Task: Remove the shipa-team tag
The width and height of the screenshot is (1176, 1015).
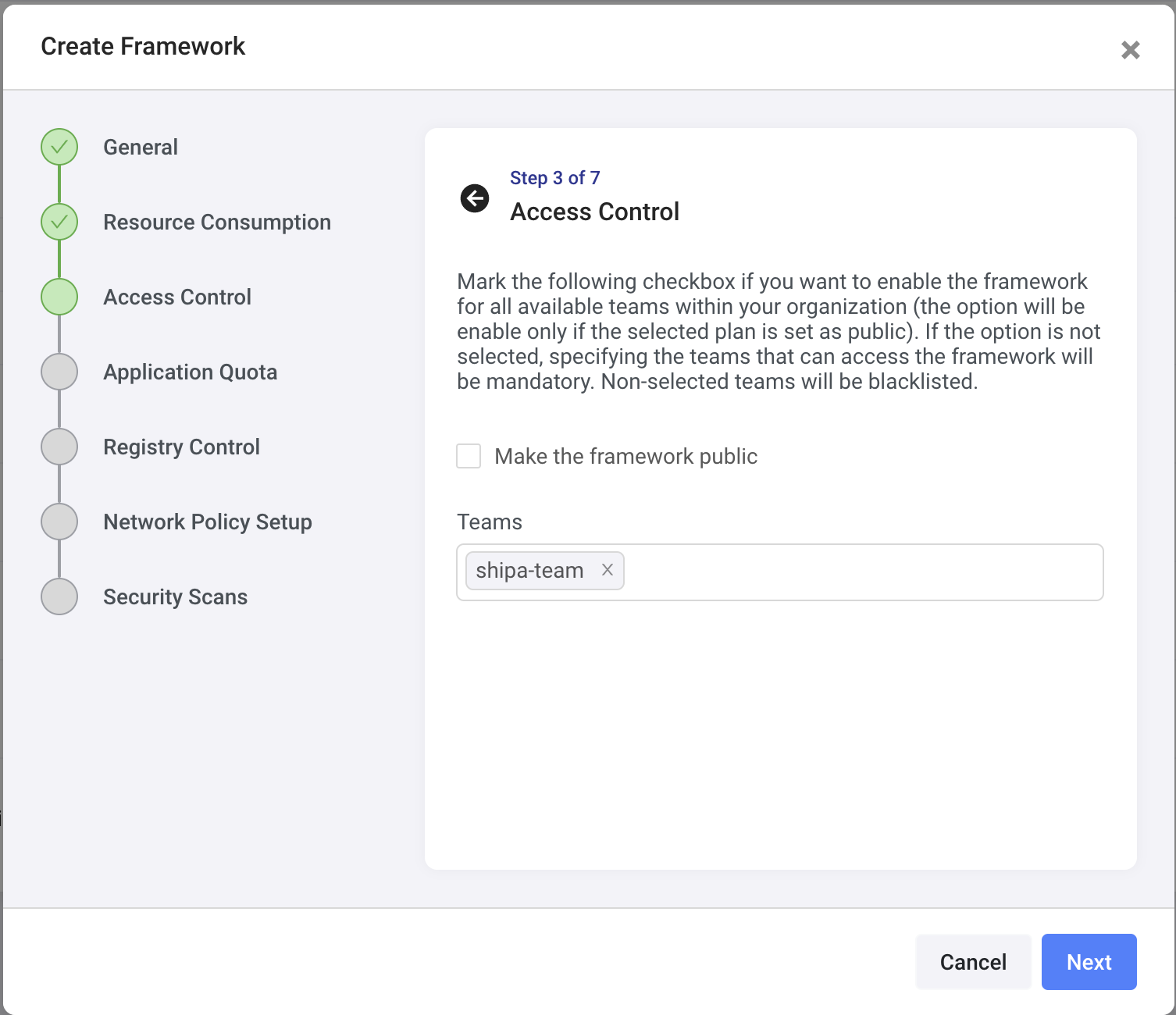Action: (x=608, y=570)
